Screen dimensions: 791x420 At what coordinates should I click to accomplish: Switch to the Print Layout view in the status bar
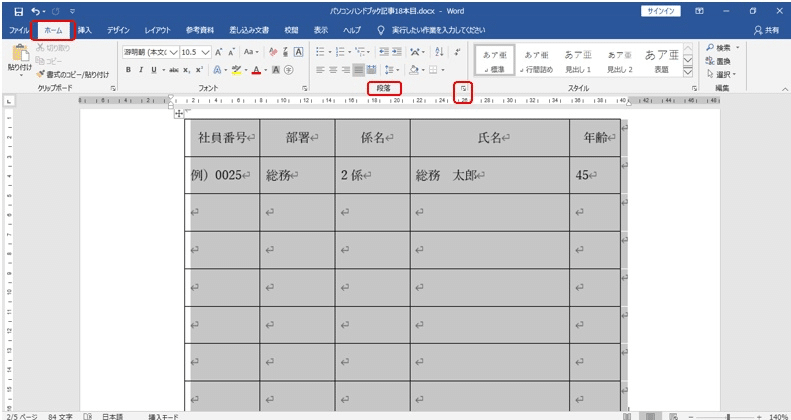(x=651, y=417)
